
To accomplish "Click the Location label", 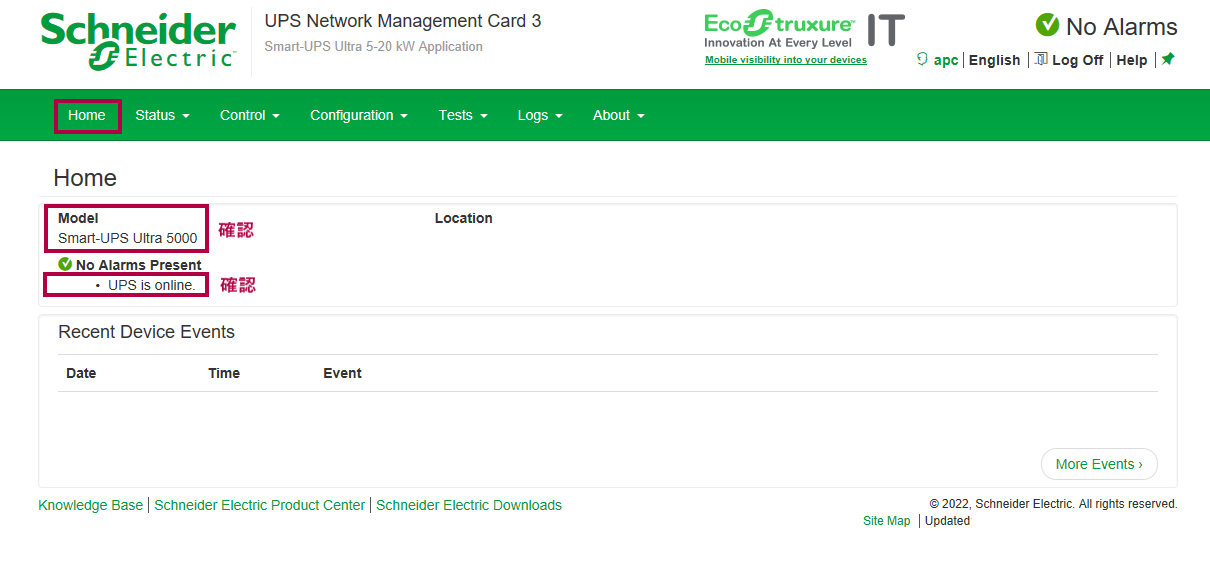I will [464, 218].
